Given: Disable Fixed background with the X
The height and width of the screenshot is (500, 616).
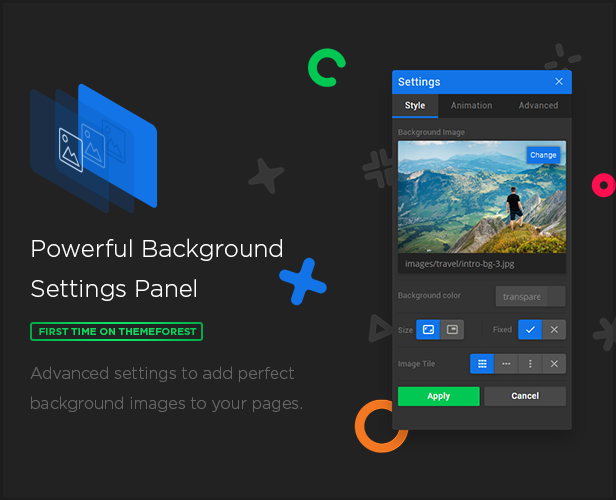Looking at the screenshot, I should [x=554, y=329].
